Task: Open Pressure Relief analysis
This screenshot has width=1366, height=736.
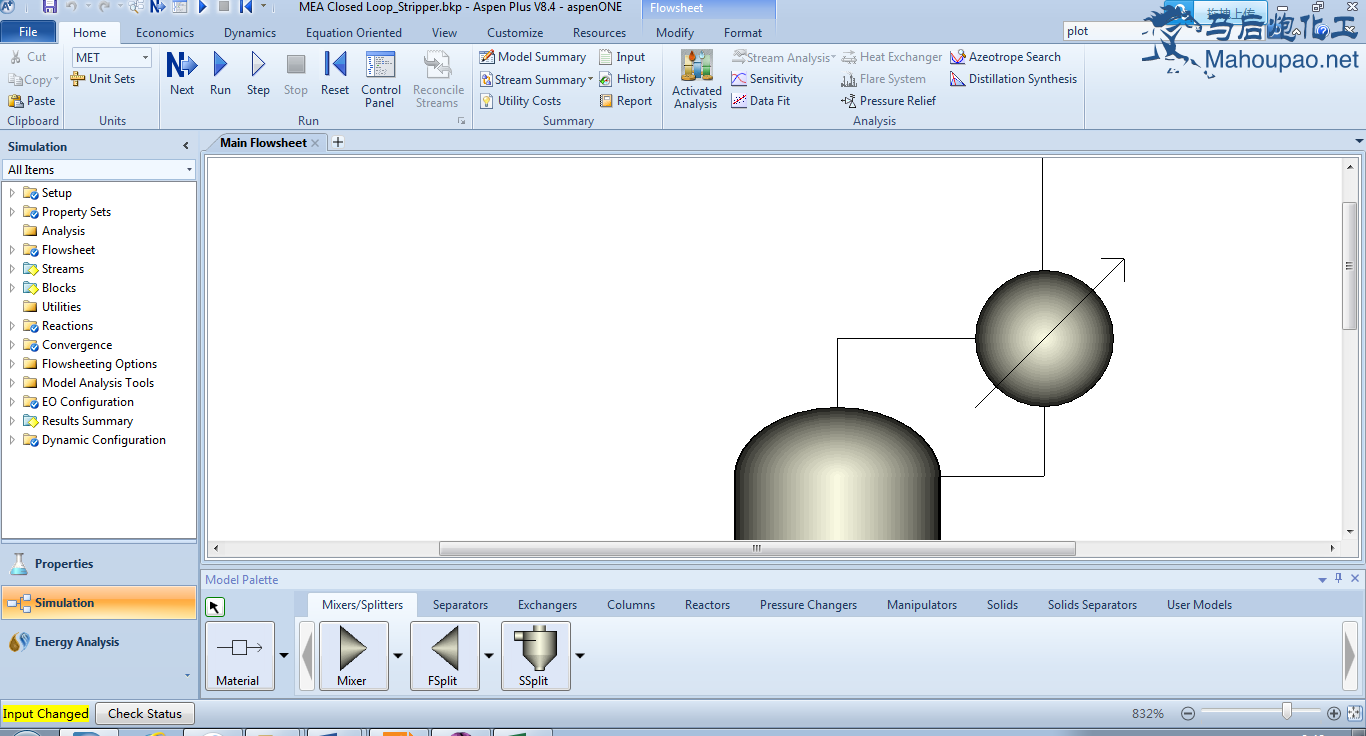Action: click(x=889, y=101)
